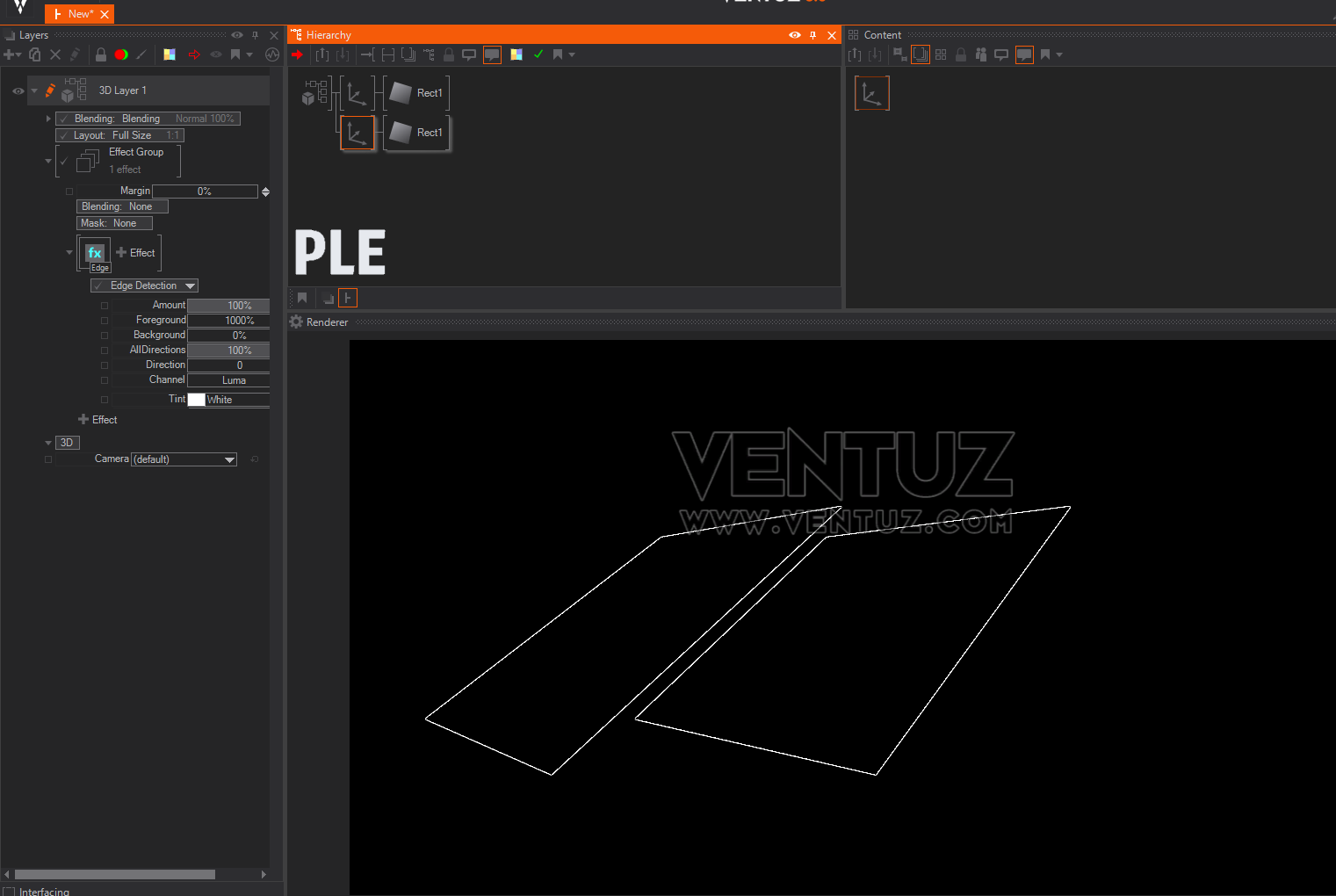This screenshot has width=1336, height=896.
Task: Click the green checkmark icon in Hierarchy toolbar
Action: tap(538, 54)
